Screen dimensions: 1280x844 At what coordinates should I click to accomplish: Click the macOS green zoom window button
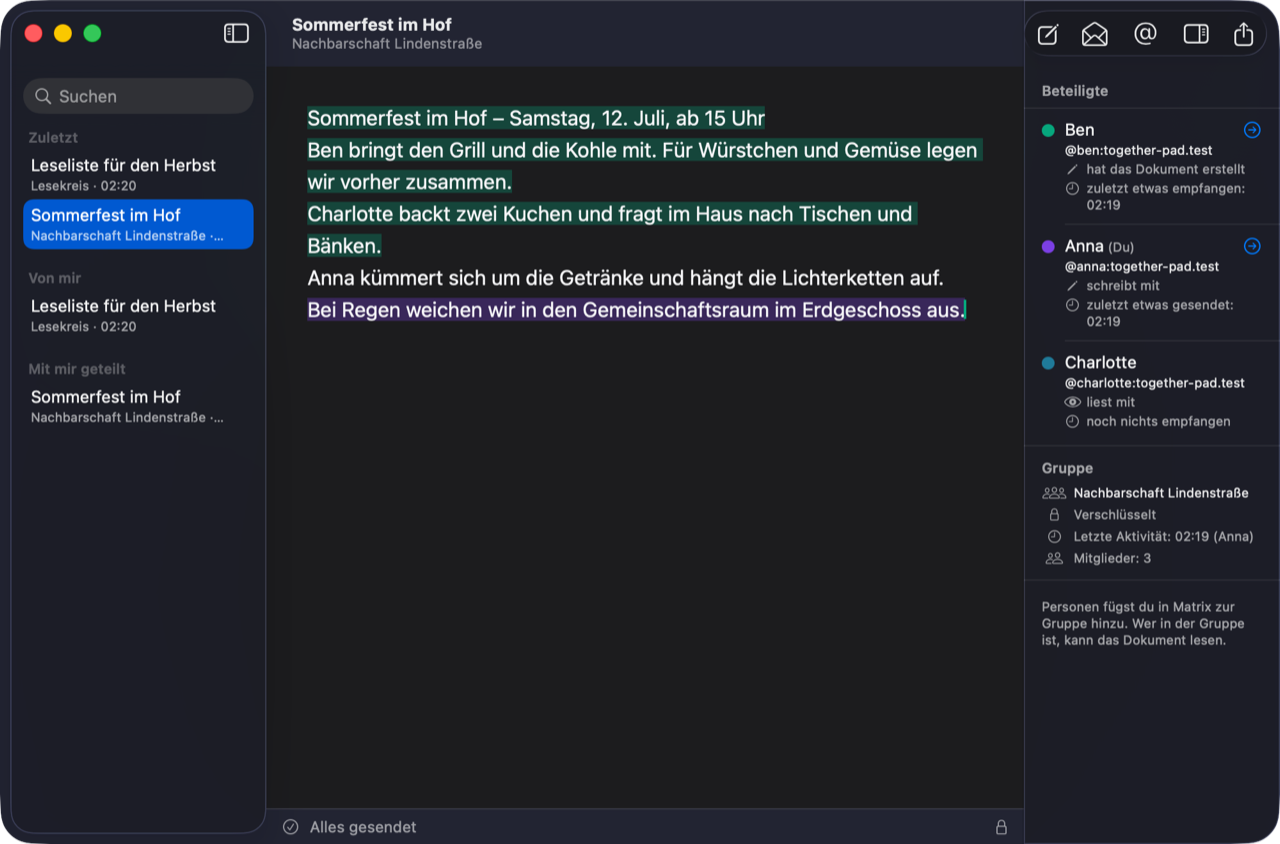92,33
